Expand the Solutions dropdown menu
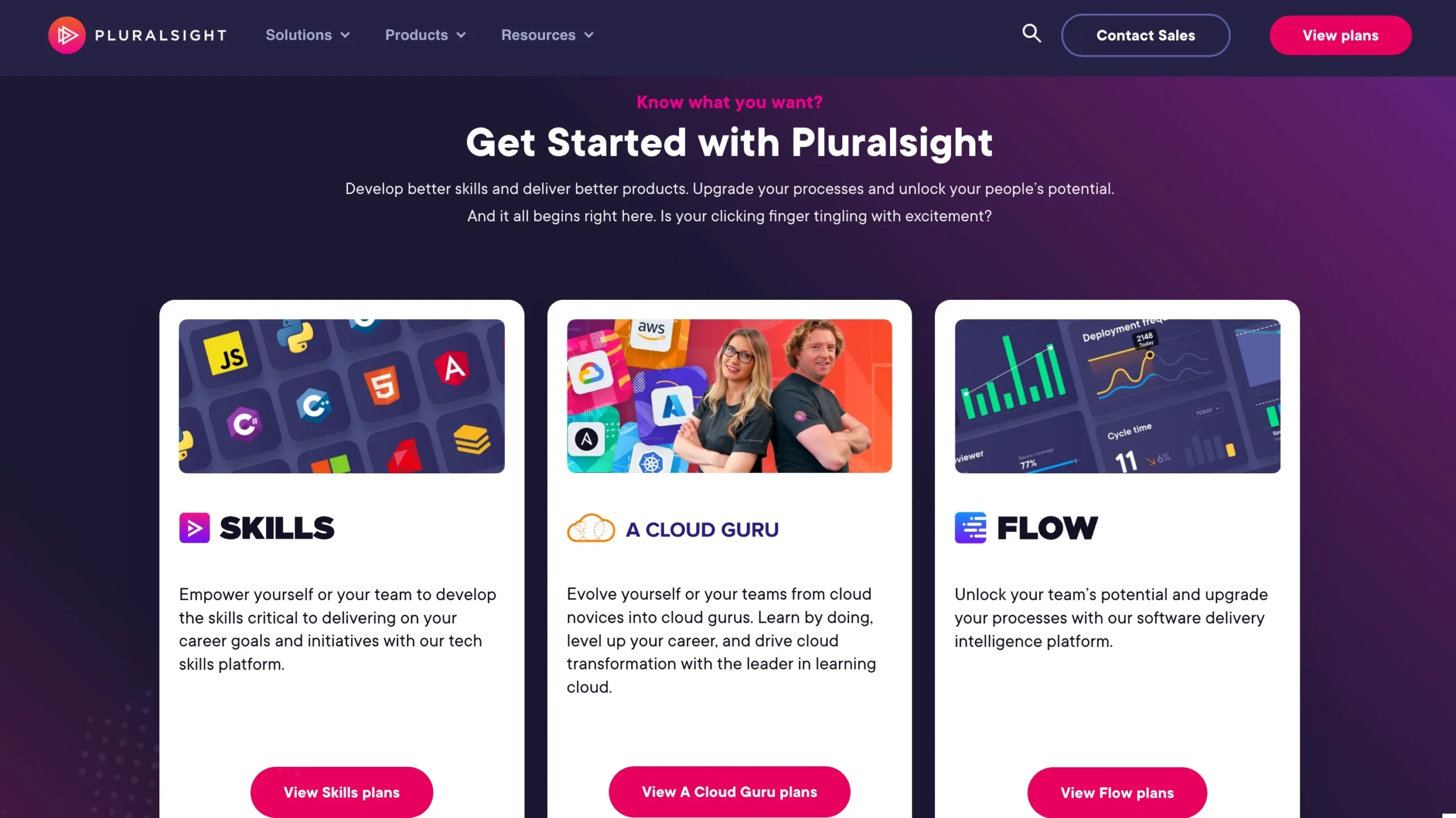The height and width of the screenshot is (818, 1456). [x=308, y=35]
